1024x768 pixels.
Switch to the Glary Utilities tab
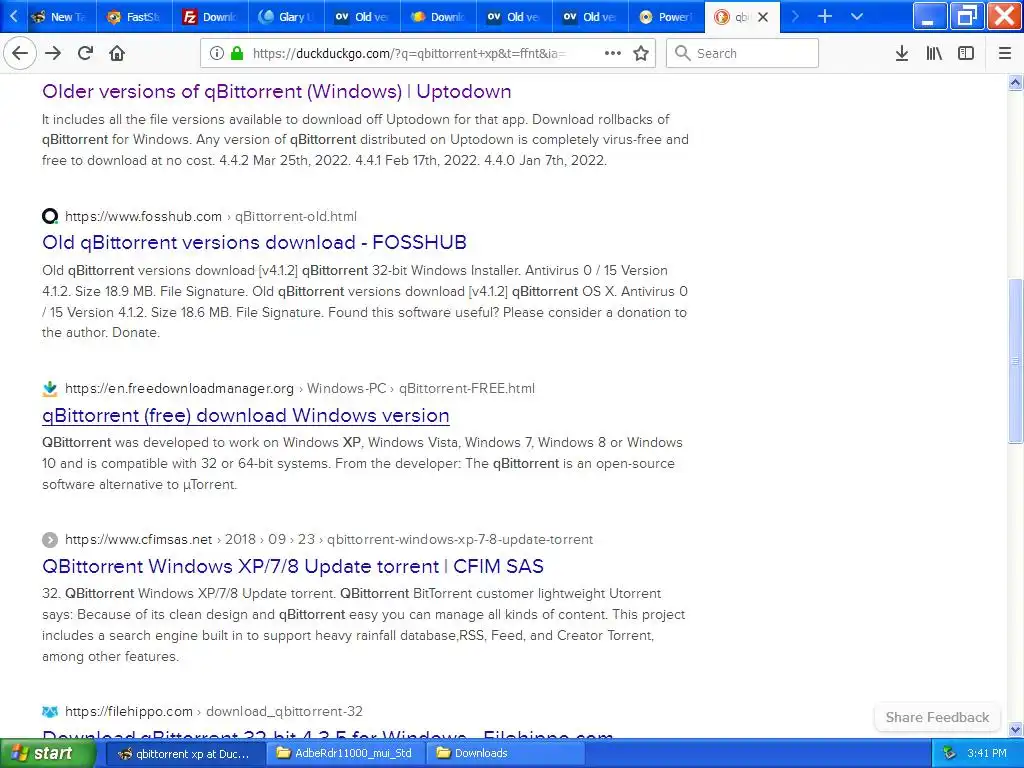click(x=286, y=17)
